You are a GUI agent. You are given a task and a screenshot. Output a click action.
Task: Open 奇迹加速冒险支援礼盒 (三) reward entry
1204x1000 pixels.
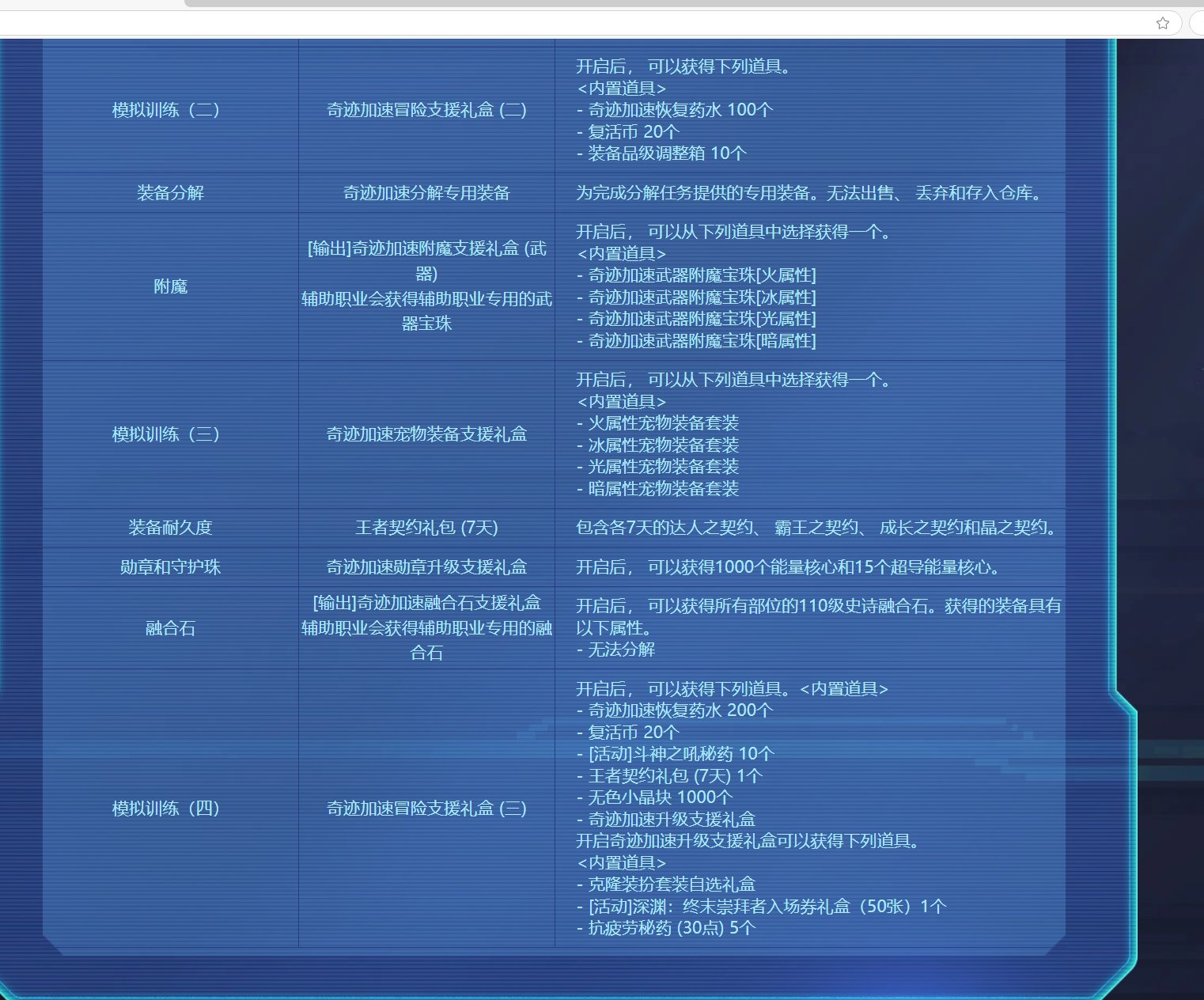click(x=426, y=809)
